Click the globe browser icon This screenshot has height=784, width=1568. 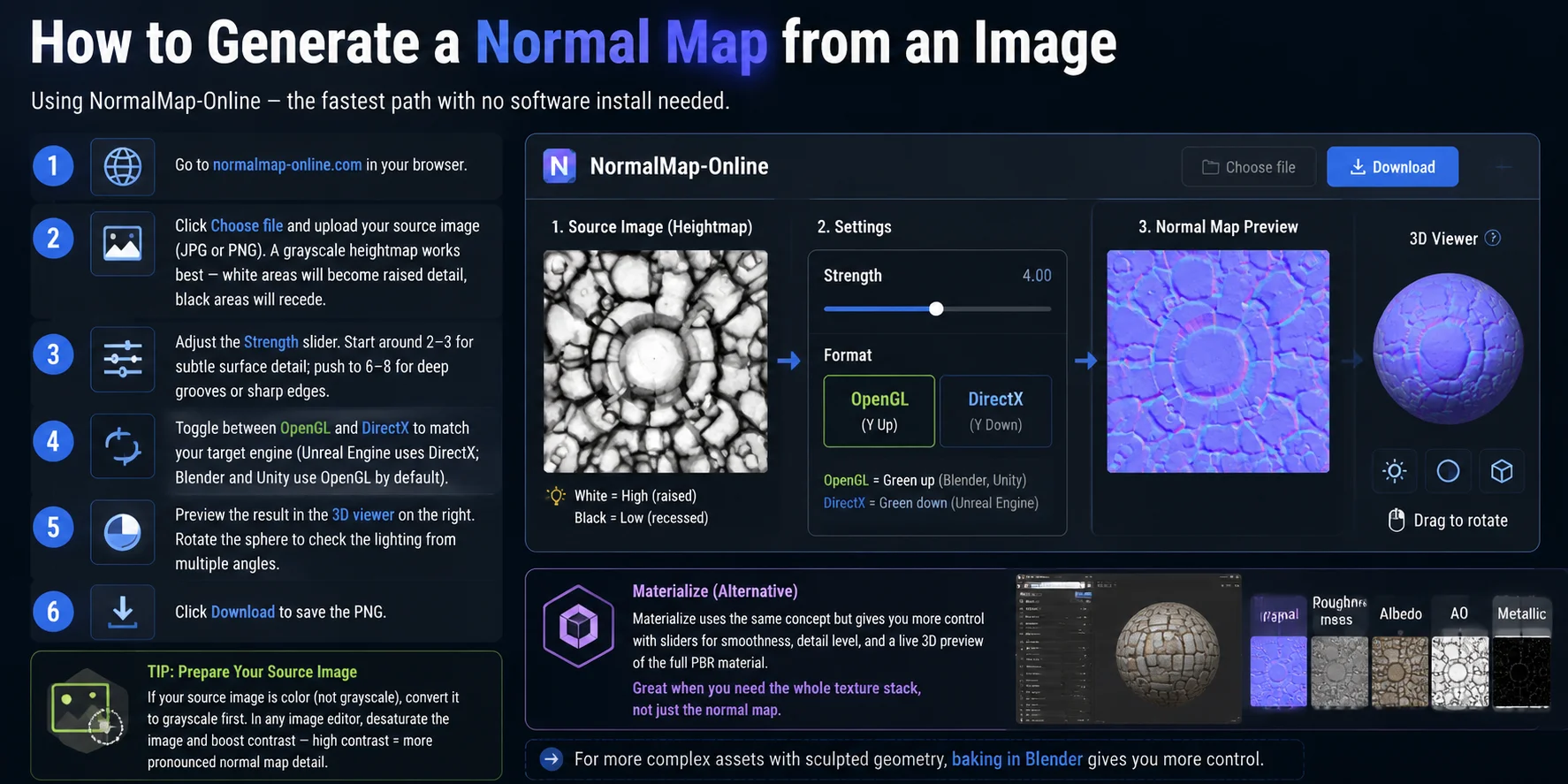[123, 166]
